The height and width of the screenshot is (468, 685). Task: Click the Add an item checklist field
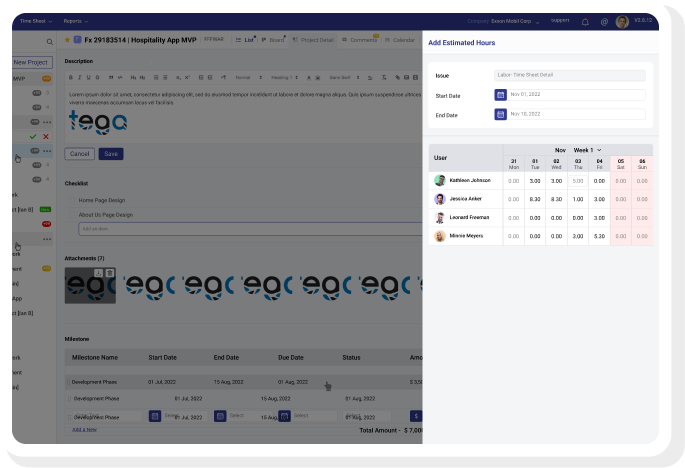[250, 229]
